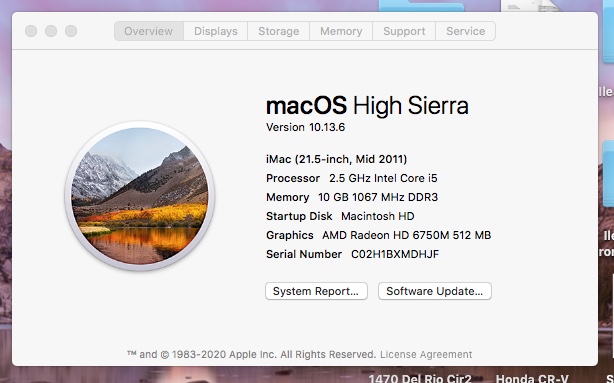Click the 10 GB 1067 MHz DDR3 value
Screen dimensions: 614x383
tap(378, 197)
